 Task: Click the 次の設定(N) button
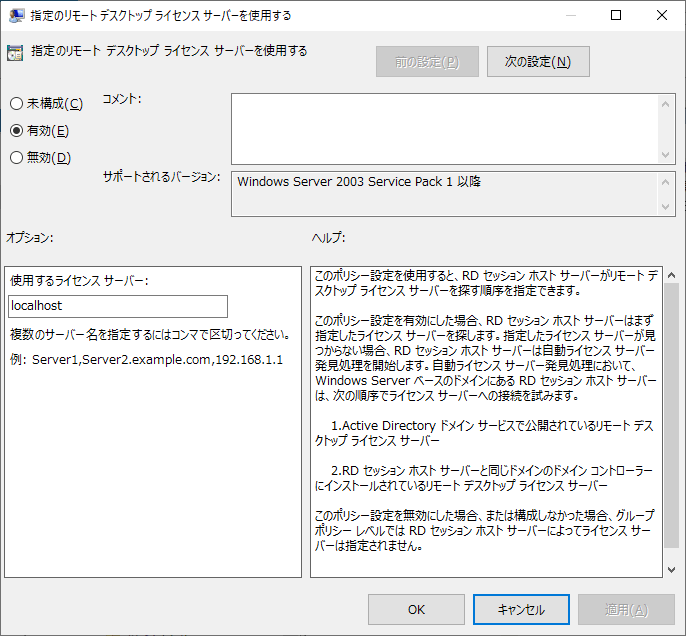538,62
